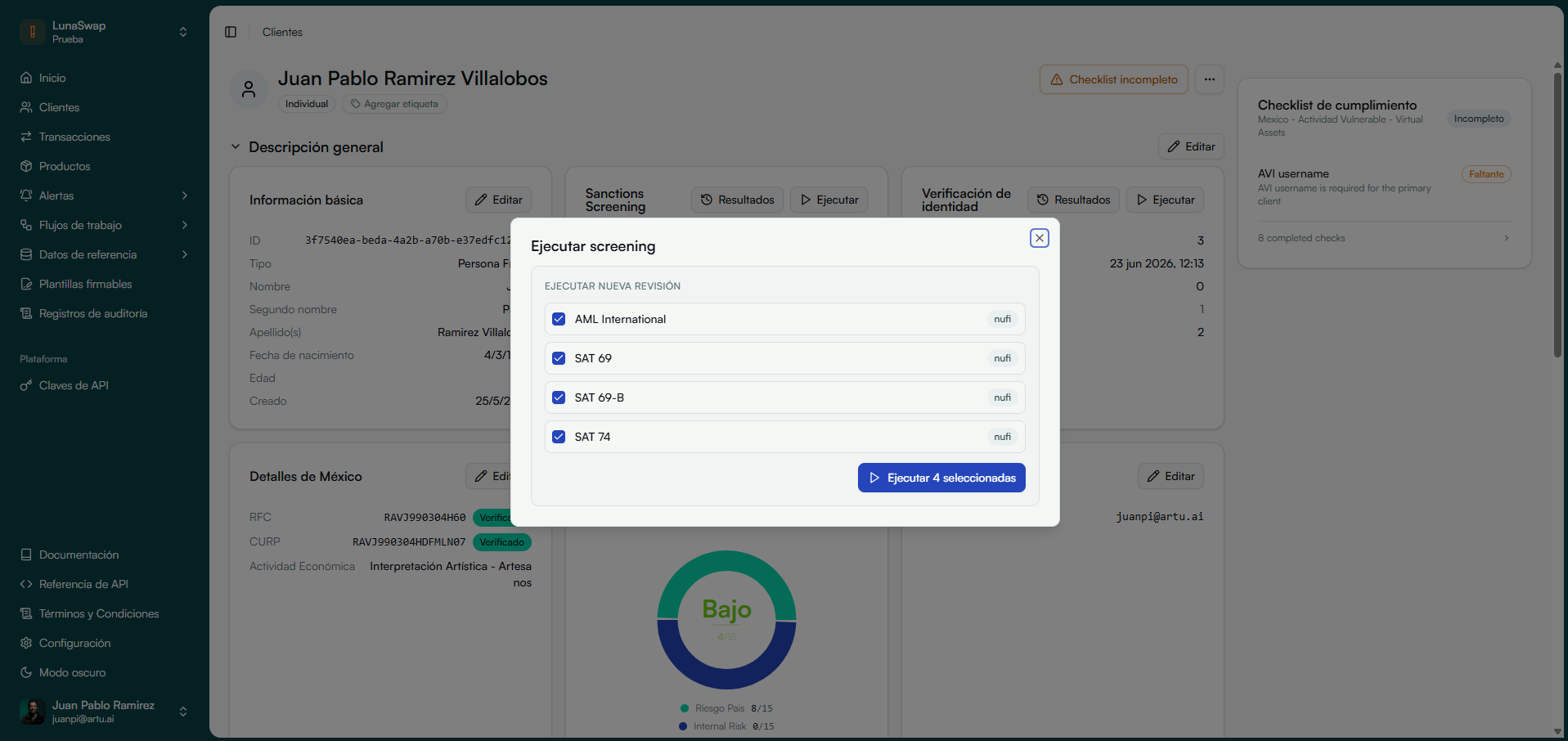The height and width of the screenshot is (741, 1568).
Task: Open Inicio in the sidebar
Action: click(105, 78)
